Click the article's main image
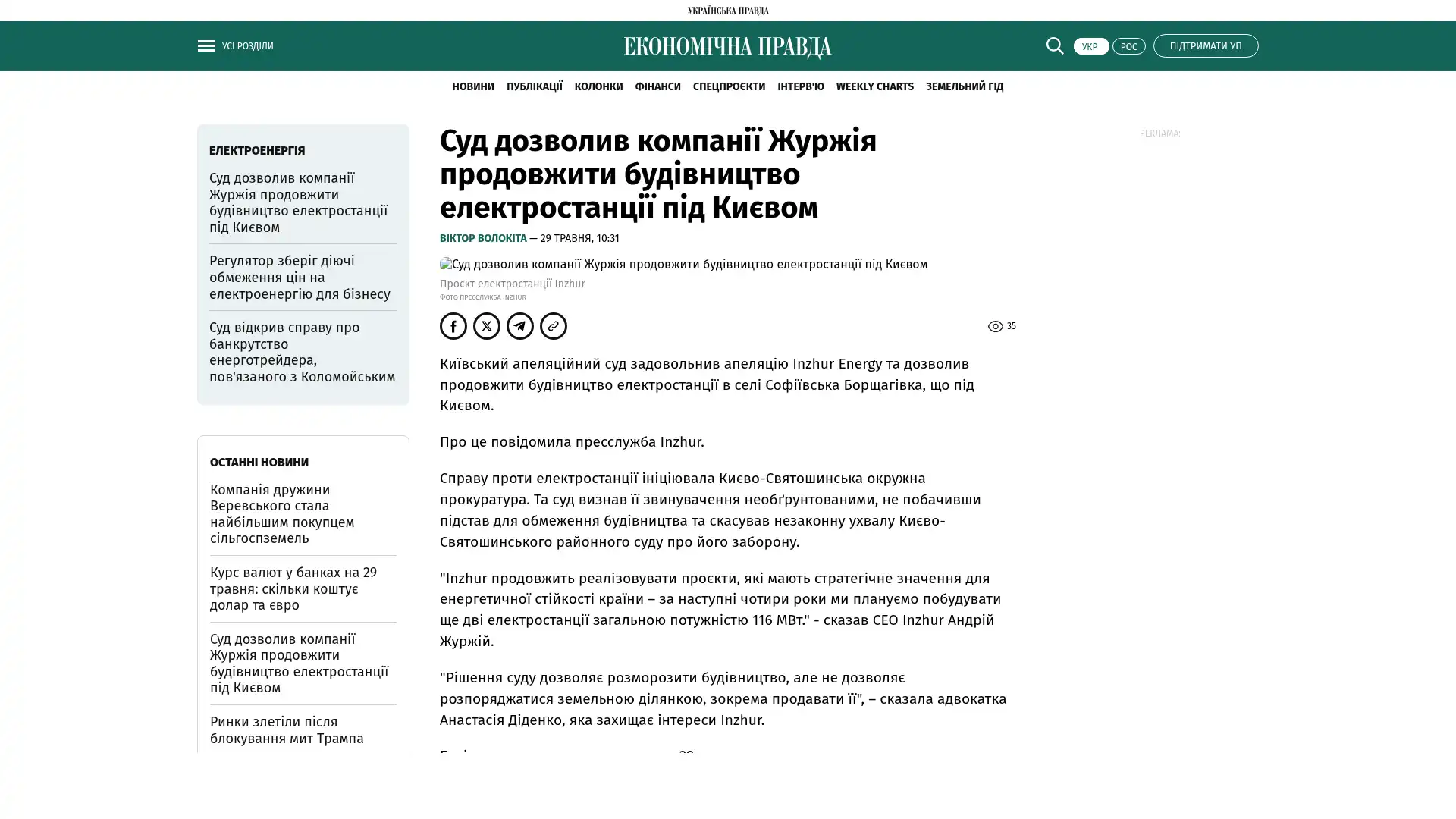This screenshot has height=819, width=1456. [683, 265]
